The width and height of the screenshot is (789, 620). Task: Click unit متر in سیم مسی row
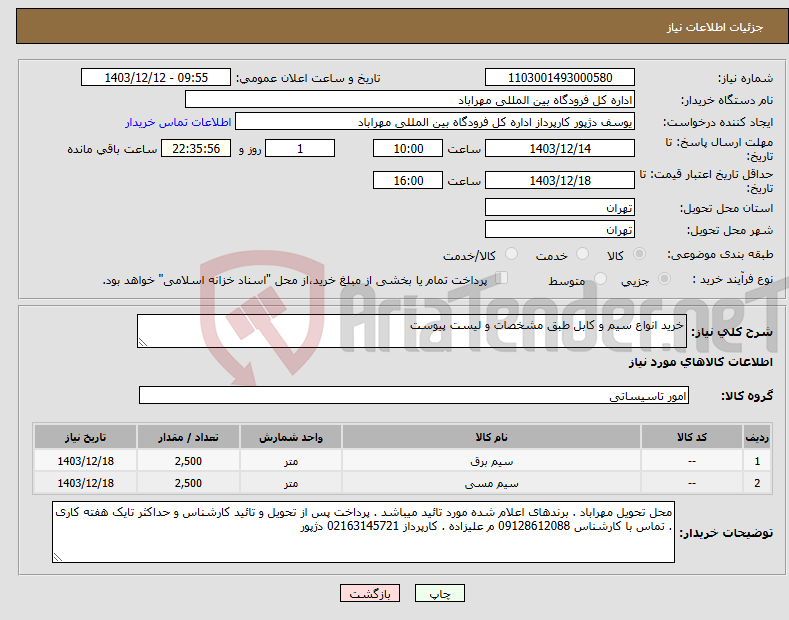[x=291, y=483]
